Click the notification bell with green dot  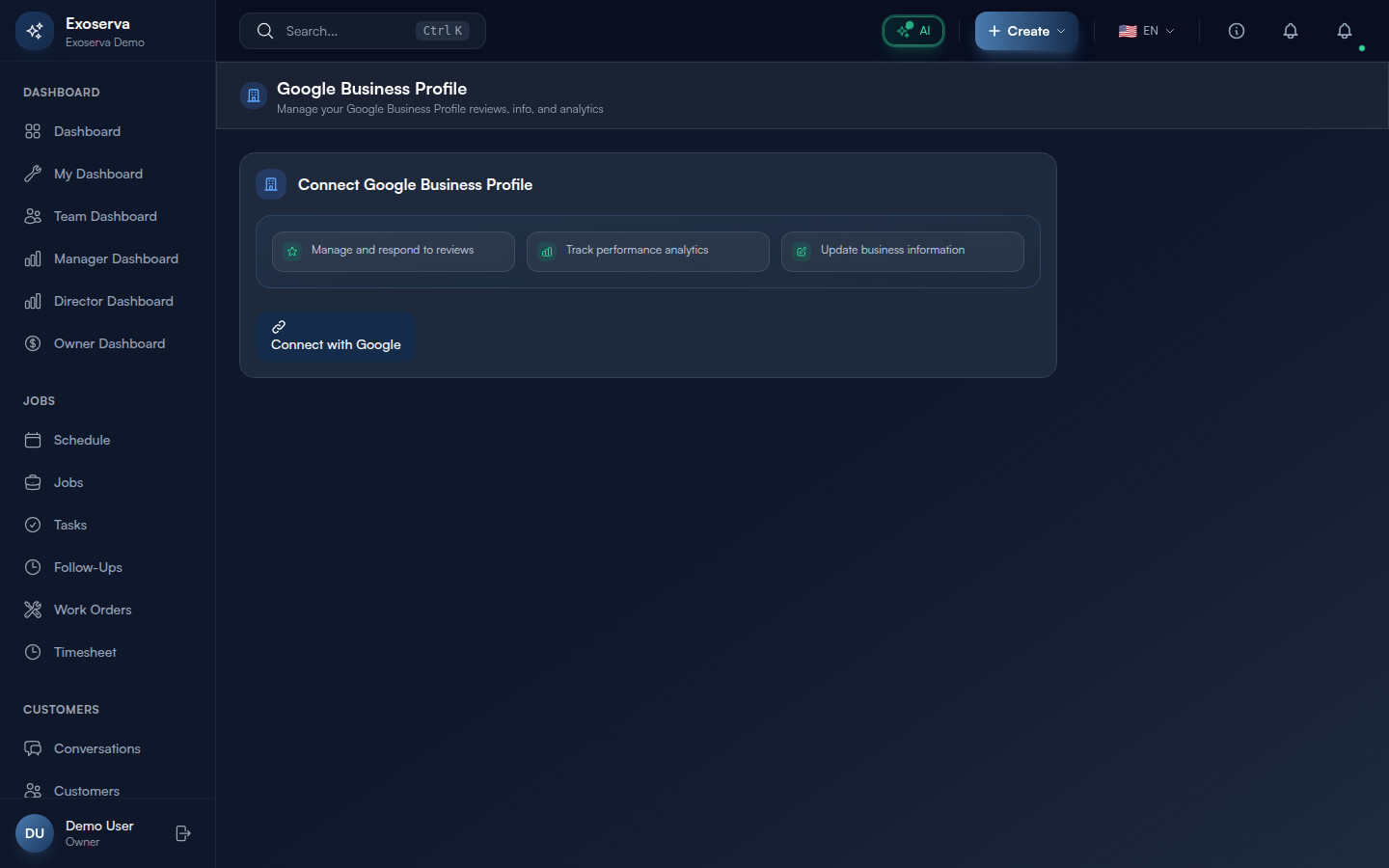[1344, 31]
